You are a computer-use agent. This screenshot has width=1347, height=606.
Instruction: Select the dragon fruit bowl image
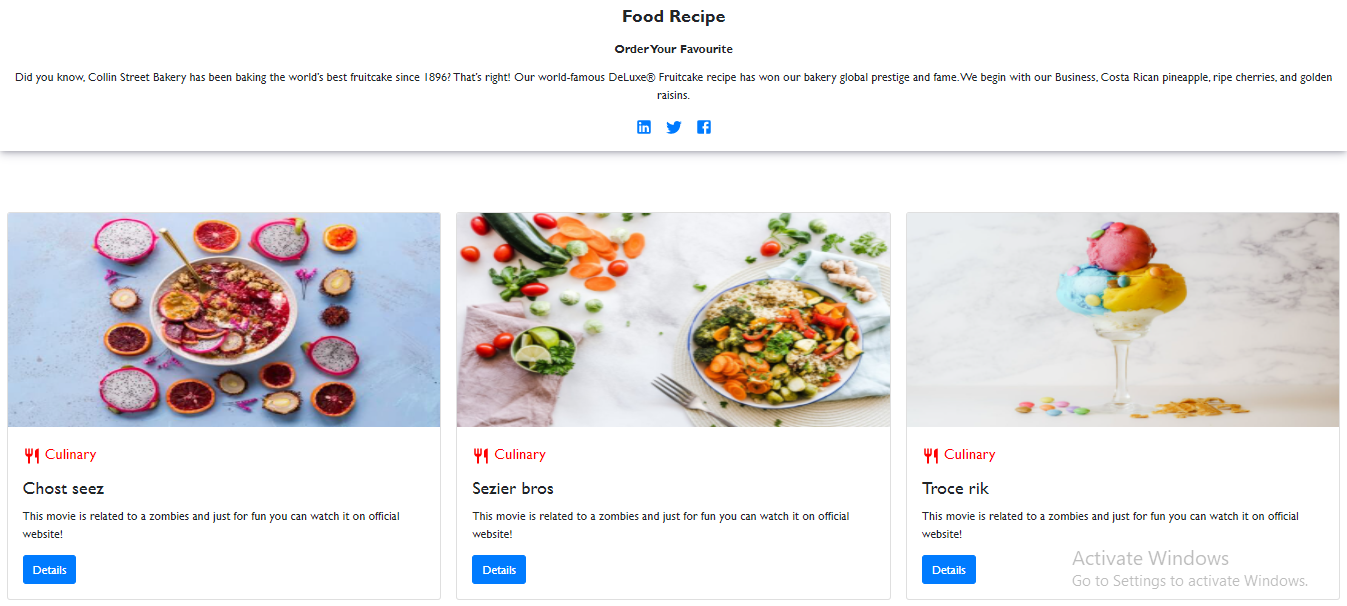click(224, 320)
